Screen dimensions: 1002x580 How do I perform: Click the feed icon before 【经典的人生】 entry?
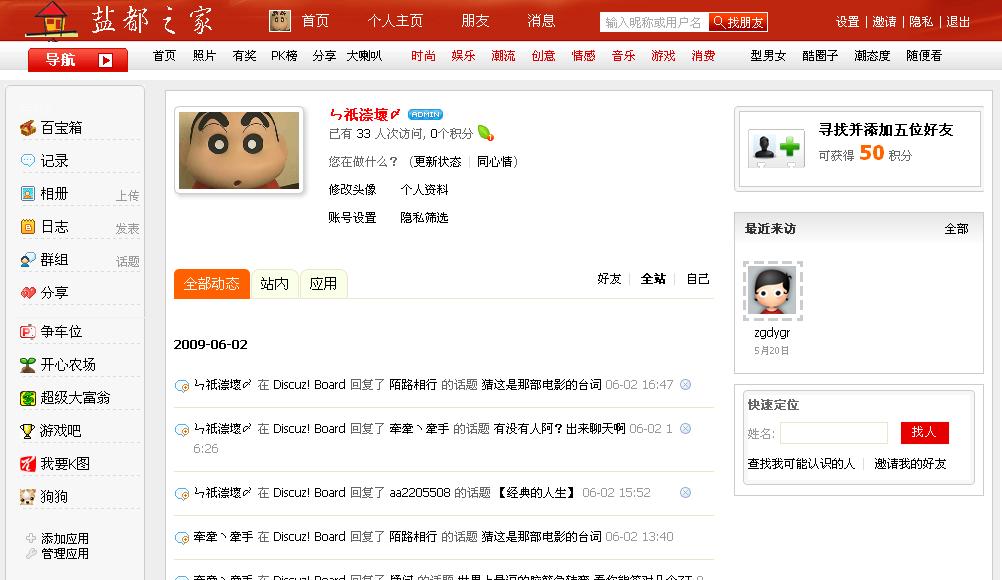[x=182, y=494]
